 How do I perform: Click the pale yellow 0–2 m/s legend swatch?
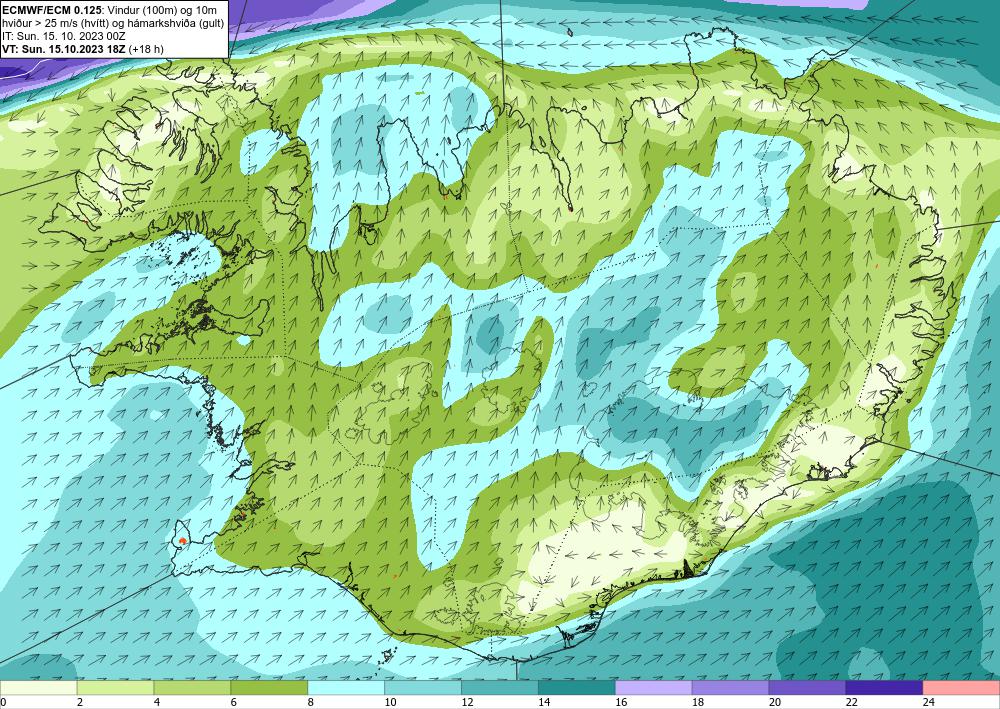(38, 688)
